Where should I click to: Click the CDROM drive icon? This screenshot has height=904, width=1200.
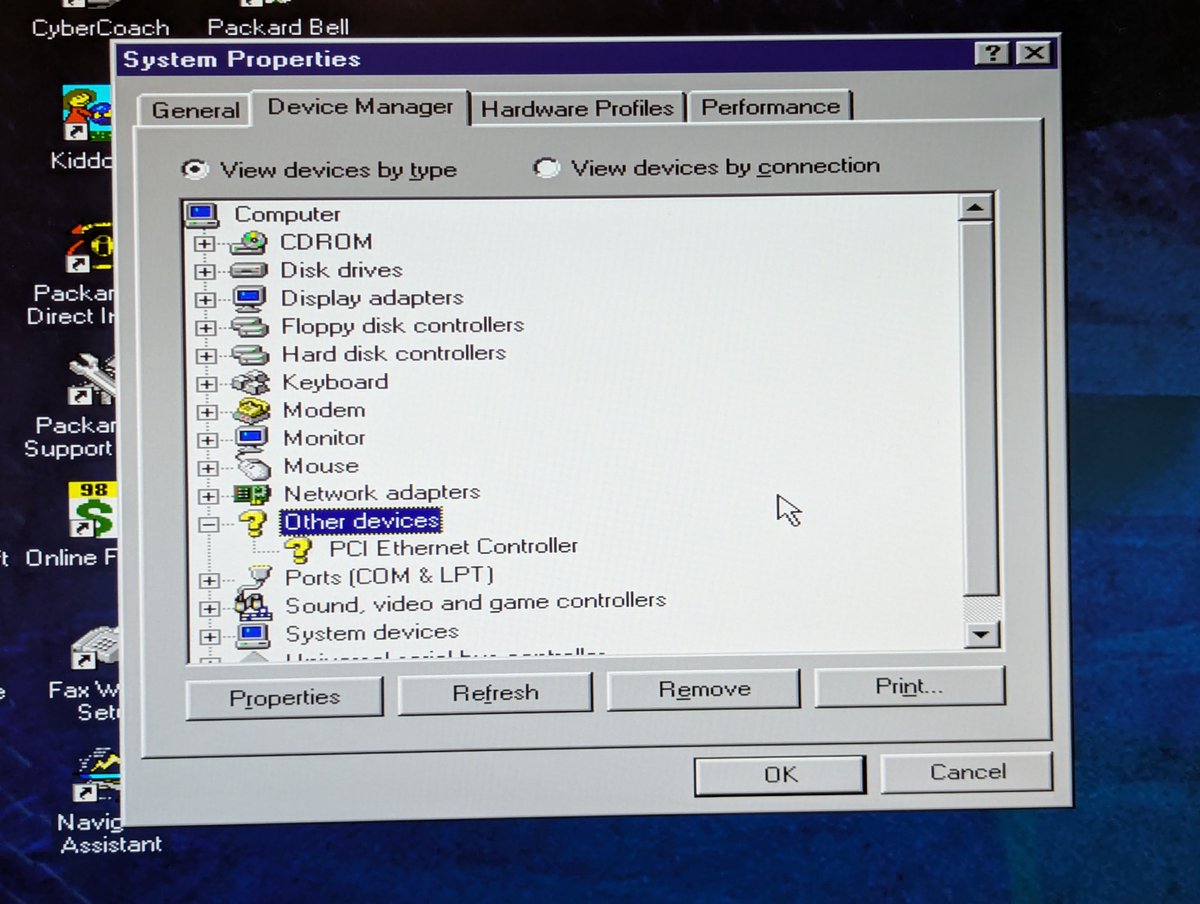(x=248, y=242)
